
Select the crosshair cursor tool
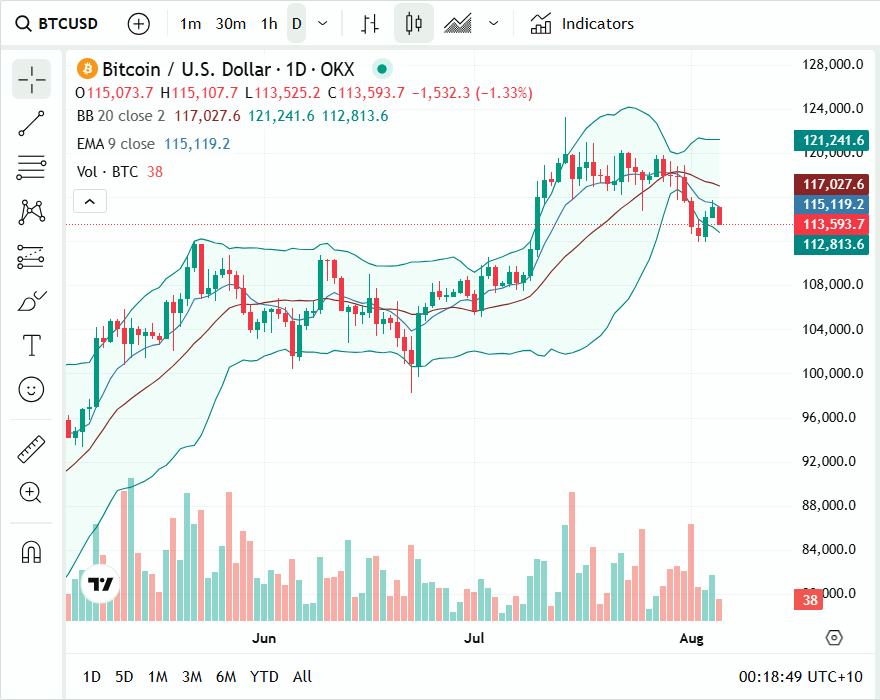point(32,79)
